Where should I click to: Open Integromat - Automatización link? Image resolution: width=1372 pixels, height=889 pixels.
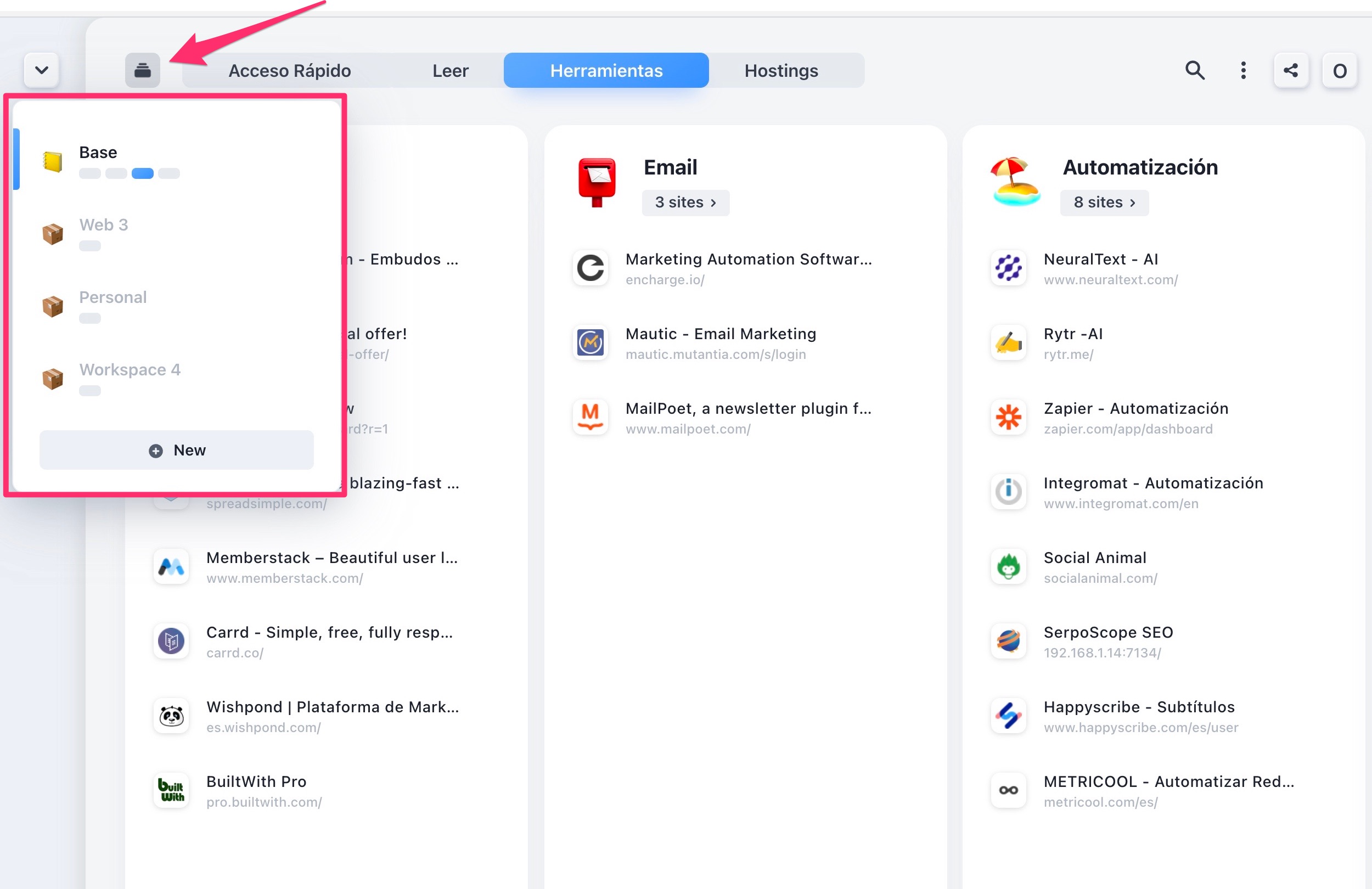tap(1153, 482)
